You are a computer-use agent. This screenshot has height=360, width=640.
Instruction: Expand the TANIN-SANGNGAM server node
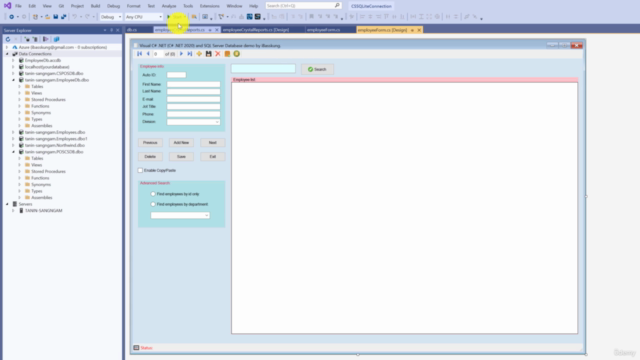tap(13, 211)
